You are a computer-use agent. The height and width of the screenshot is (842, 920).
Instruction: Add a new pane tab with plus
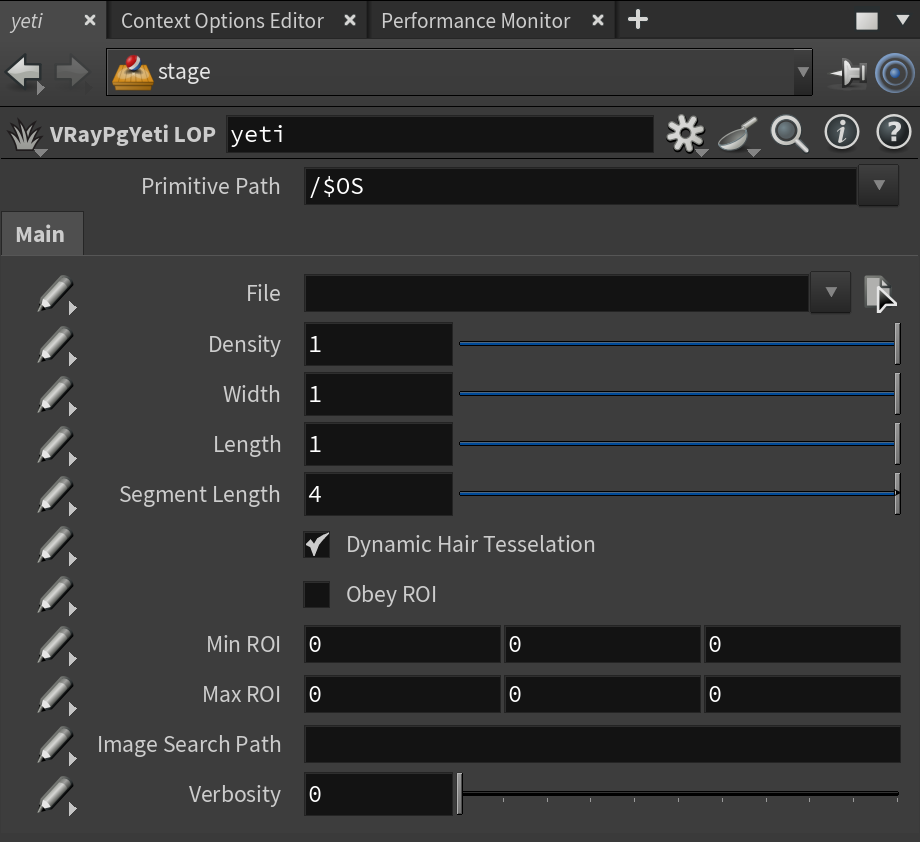638,20
